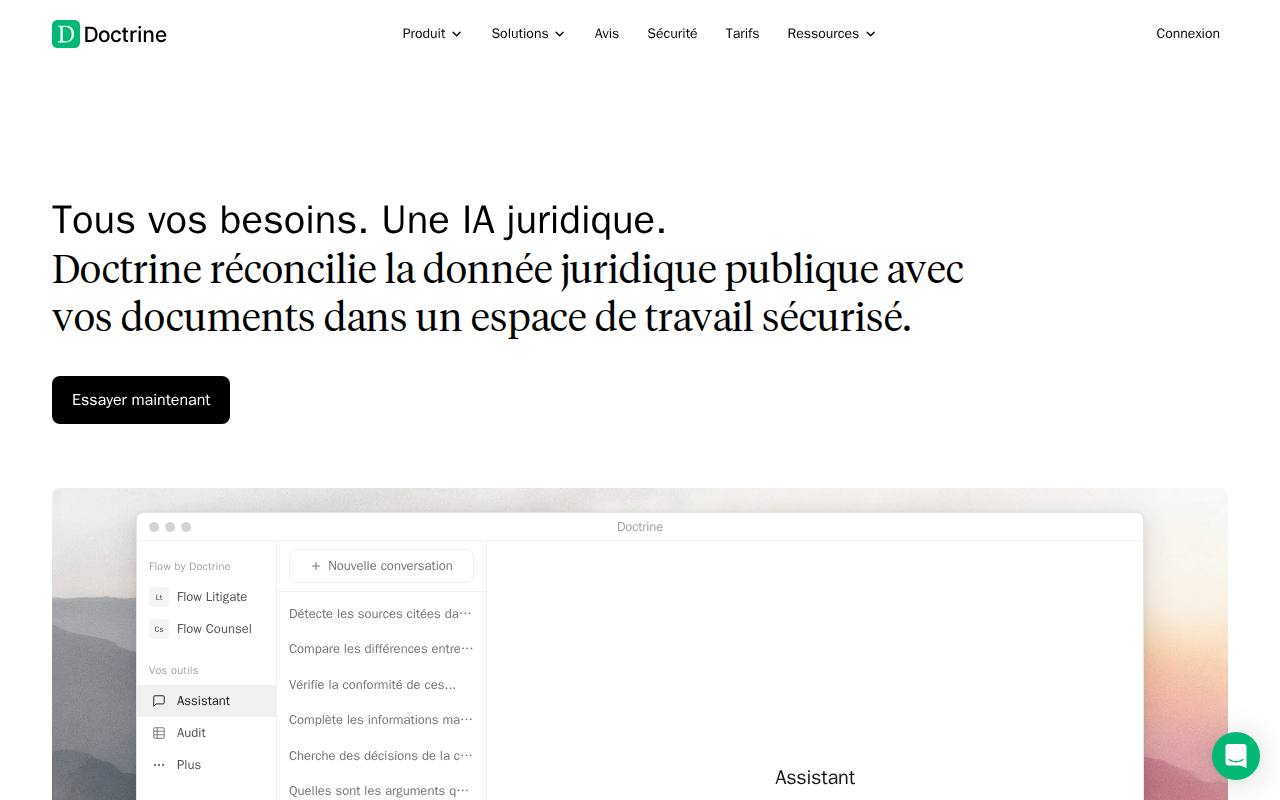Click the Connexion link
The image size is (1280, 800).
click(1188, 34)
